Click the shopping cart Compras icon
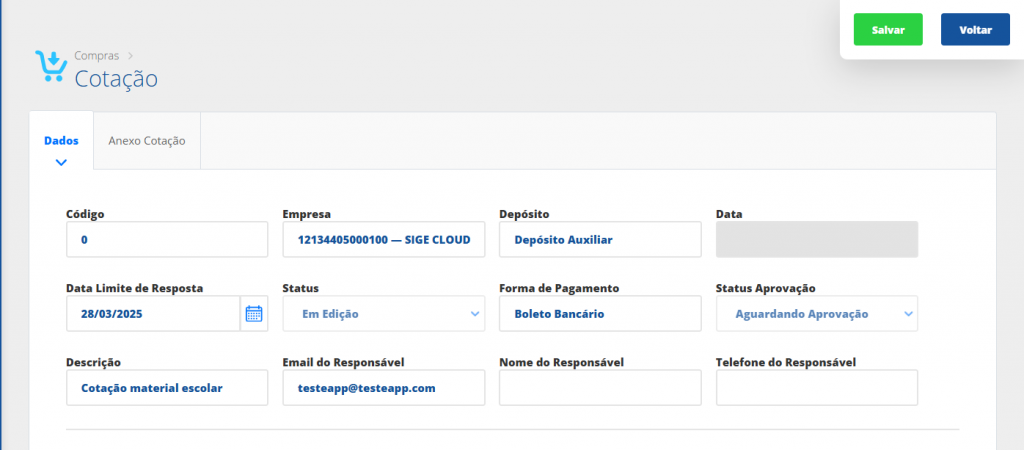1024x450 pixels. (x=50, y=67)
